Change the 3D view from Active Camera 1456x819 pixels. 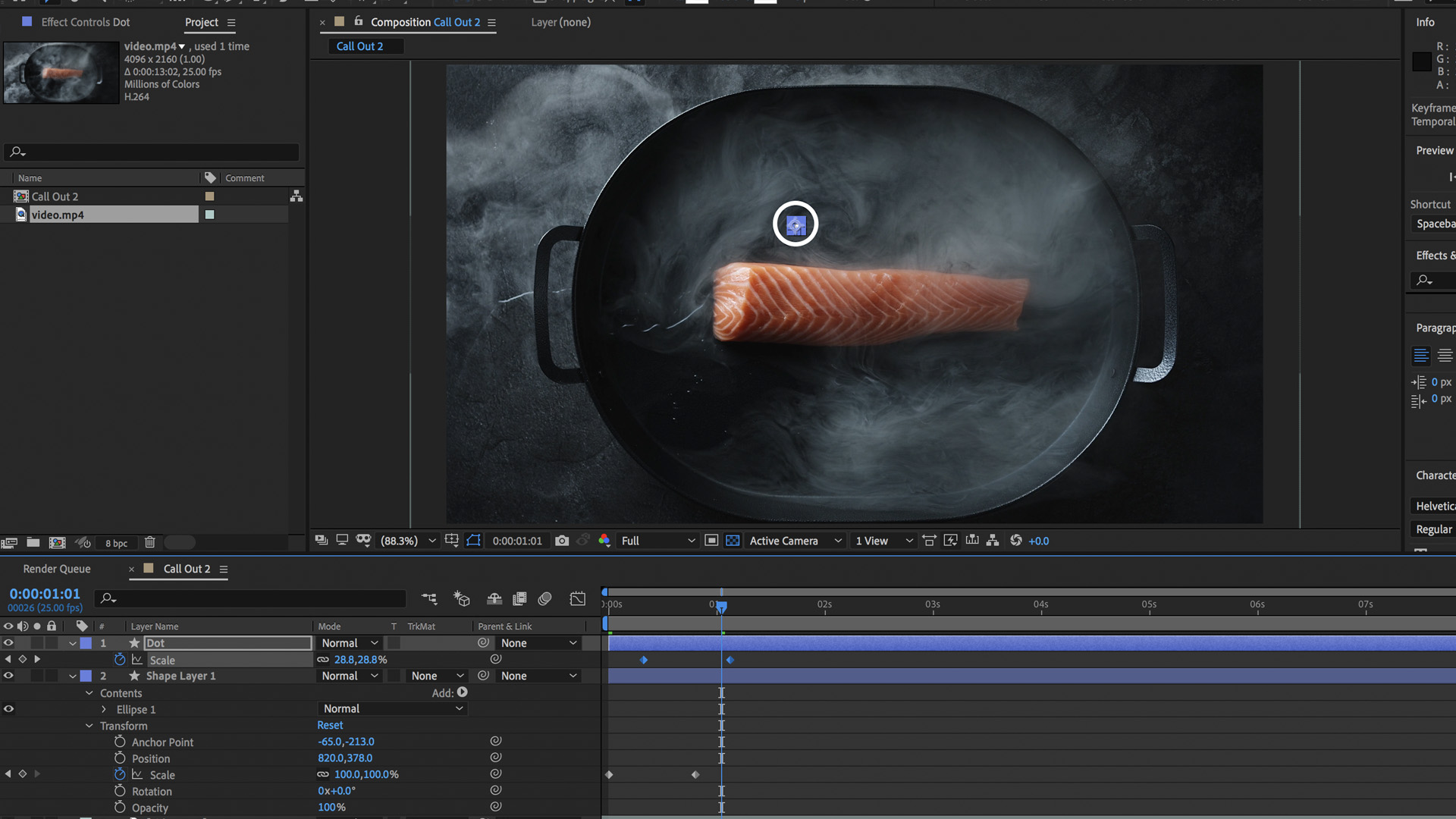pos(792,541)
